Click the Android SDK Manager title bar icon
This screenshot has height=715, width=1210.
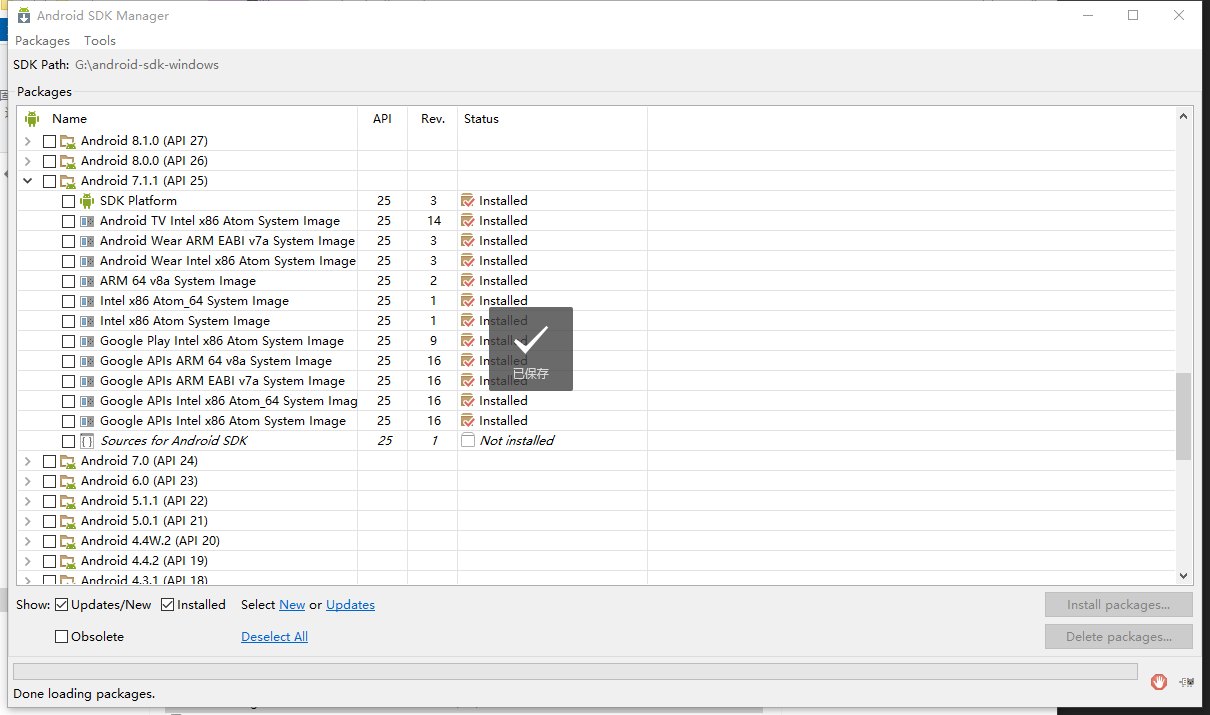tap(24, 15)
